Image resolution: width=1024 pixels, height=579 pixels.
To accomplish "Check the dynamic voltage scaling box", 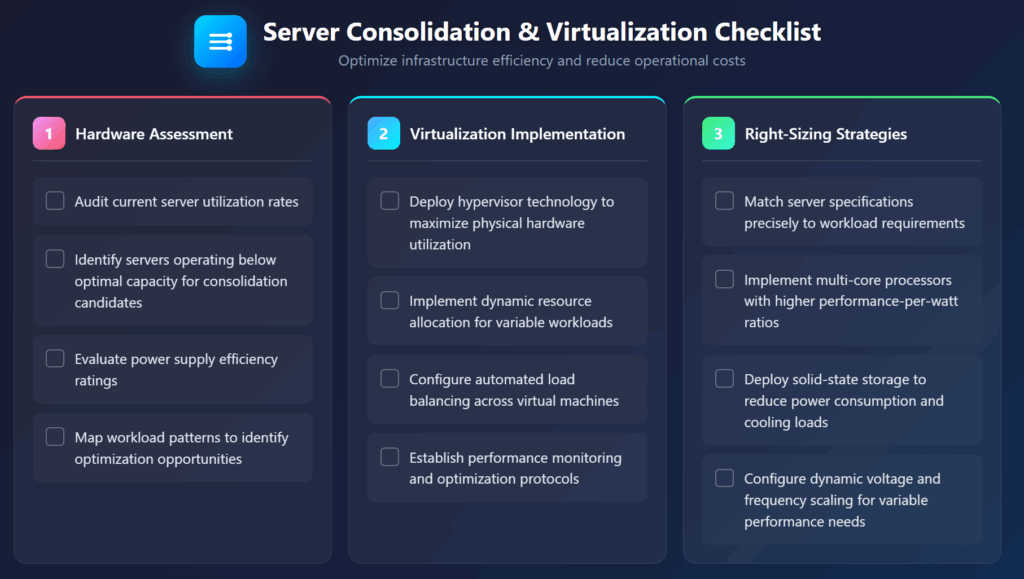I will pos(724,478).
